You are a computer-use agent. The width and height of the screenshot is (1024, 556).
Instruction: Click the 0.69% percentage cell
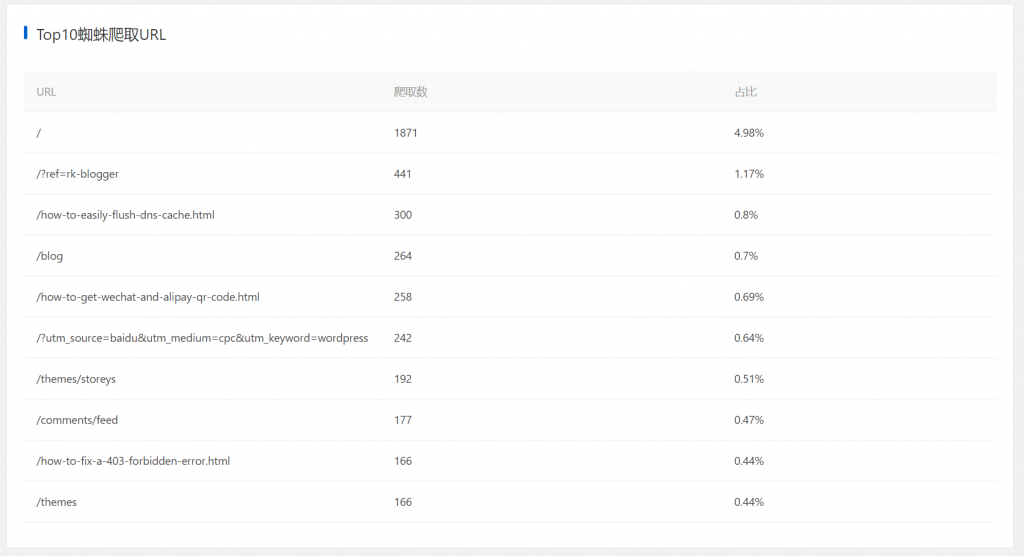pyautogui.click(x=748, y=297)
